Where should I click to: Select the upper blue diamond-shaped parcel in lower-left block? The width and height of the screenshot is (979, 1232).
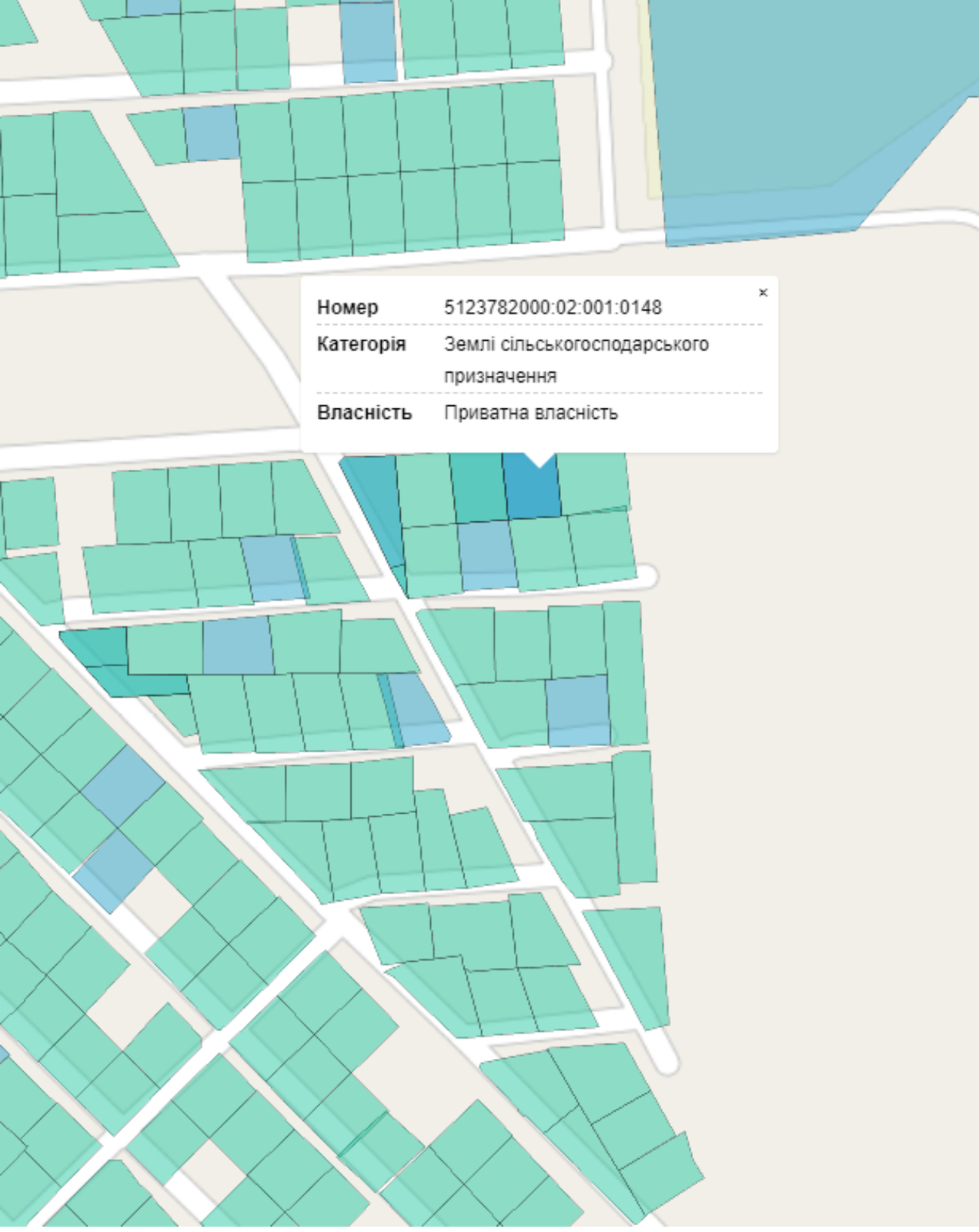coord(122,785)
